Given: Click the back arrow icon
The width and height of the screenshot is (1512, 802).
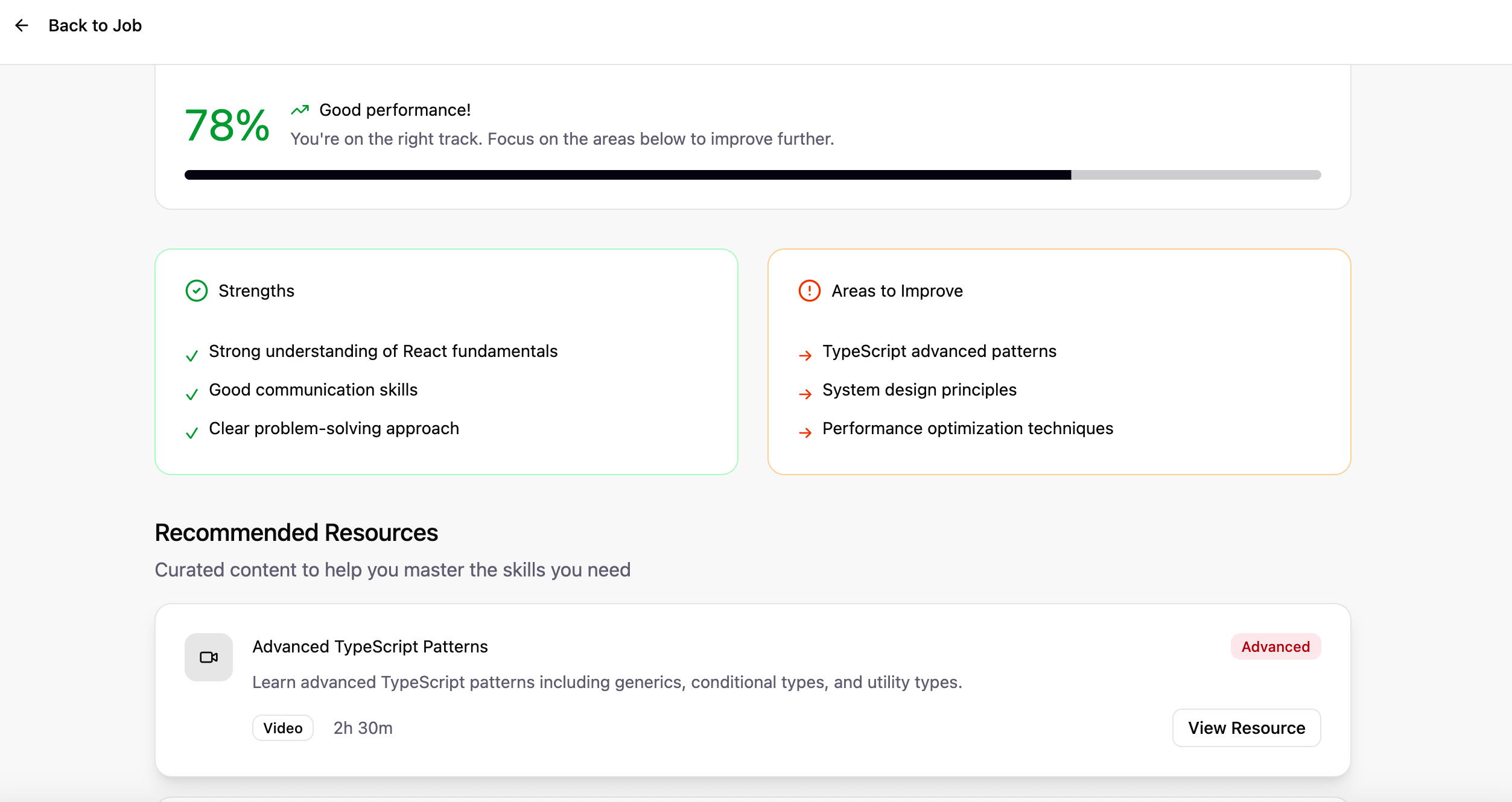Looking at the screenshot, I should coord(22,25).
